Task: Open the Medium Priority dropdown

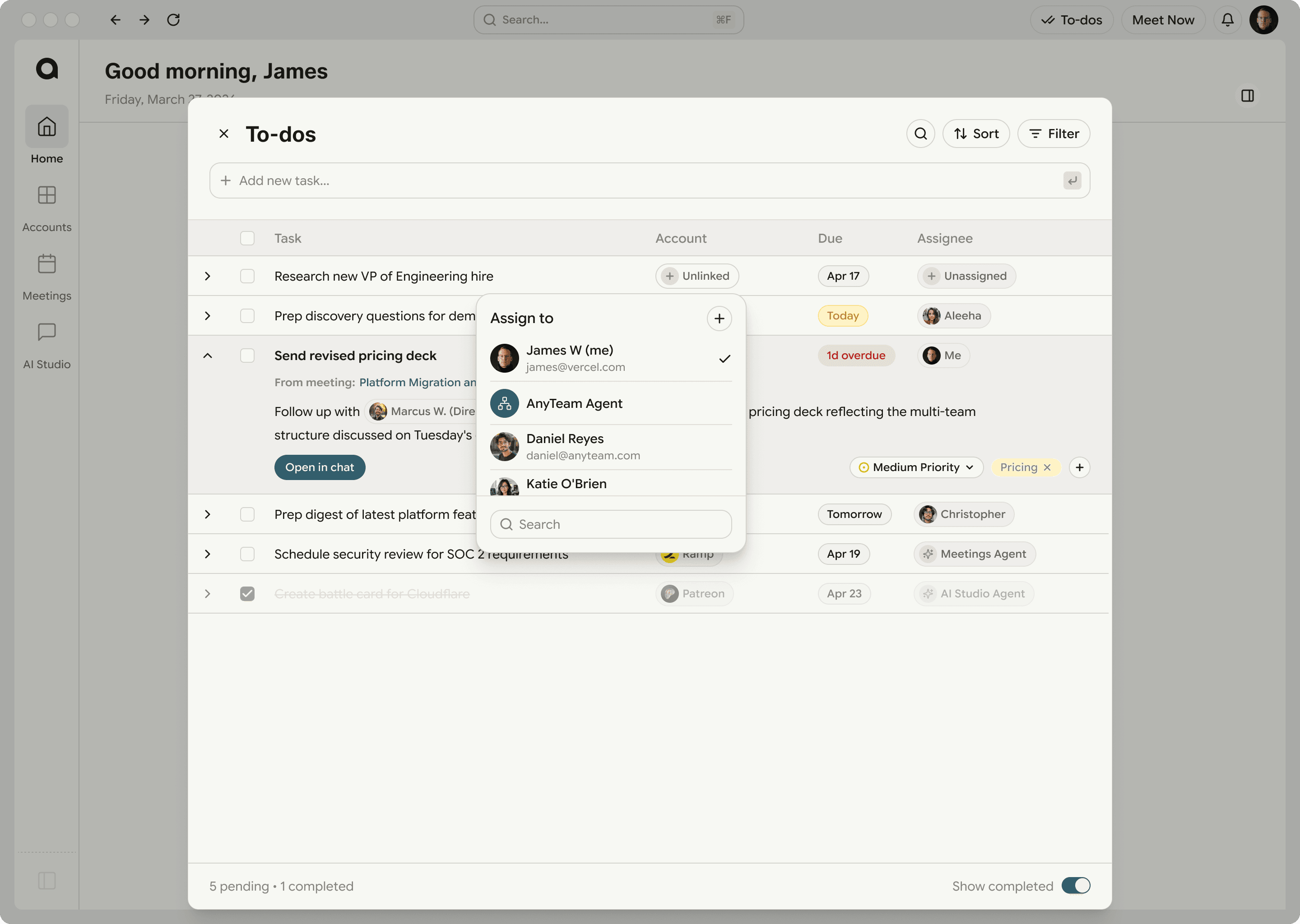Action: click(x=915, y=467)
